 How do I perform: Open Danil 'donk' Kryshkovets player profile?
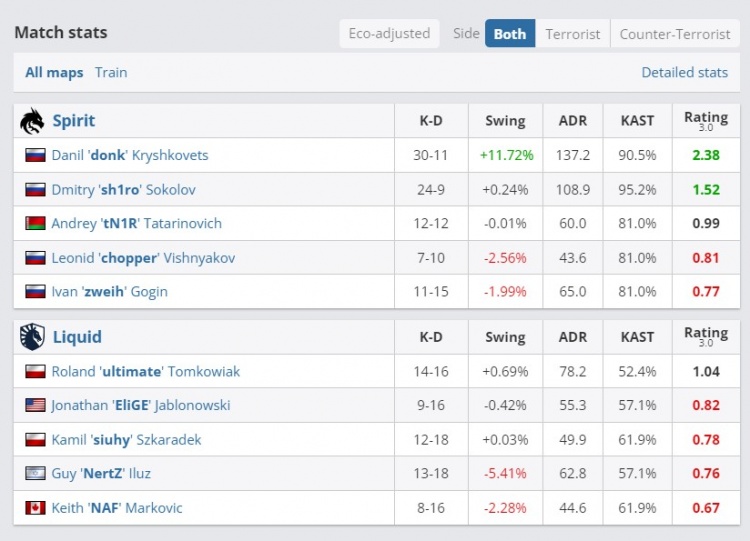pyautogui.click(x=130, y=156)
